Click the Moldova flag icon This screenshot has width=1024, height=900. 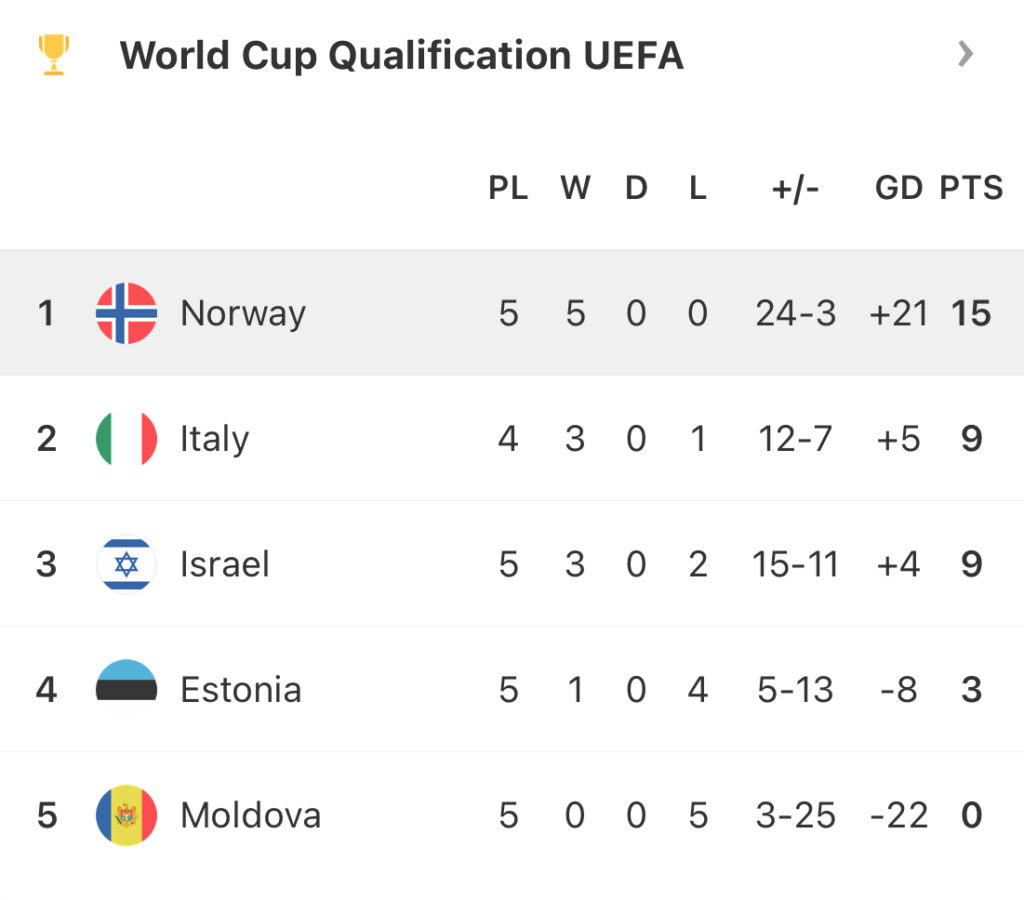point(126,815)
